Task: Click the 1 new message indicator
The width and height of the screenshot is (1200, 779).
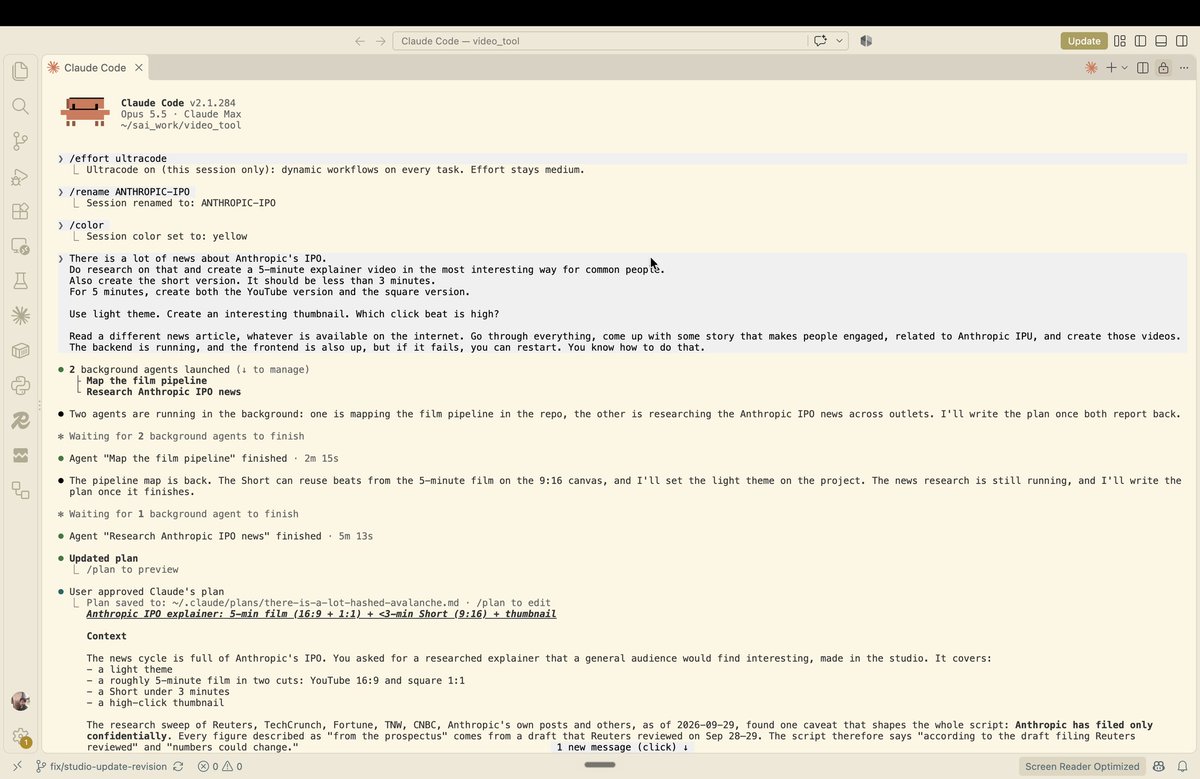Action: [622, 747]
